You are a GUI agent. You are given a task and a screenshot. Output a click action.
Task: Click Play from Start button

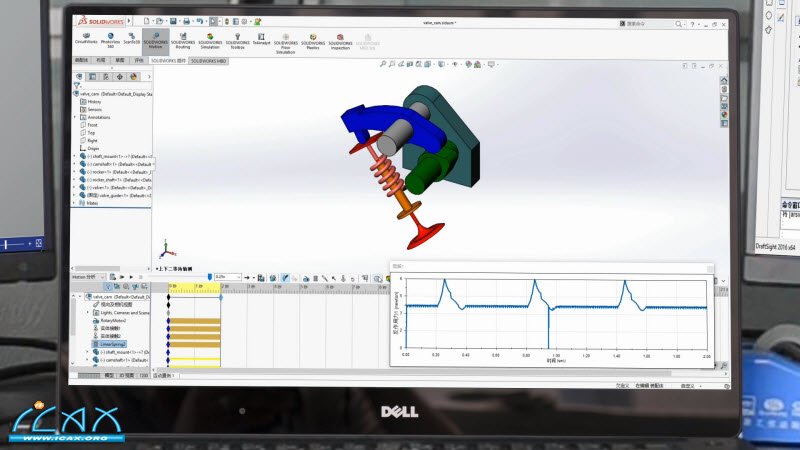(x=122, y=277)
